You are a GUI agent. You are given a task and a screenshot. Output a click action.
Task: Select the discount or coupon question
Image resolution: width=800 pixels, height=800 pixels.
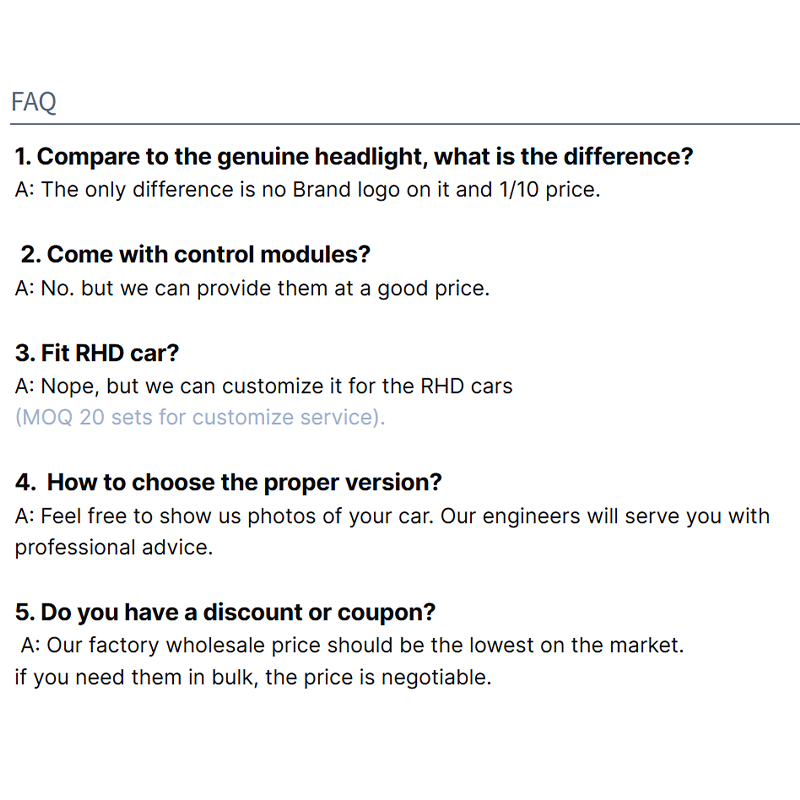tap(225, 611)
